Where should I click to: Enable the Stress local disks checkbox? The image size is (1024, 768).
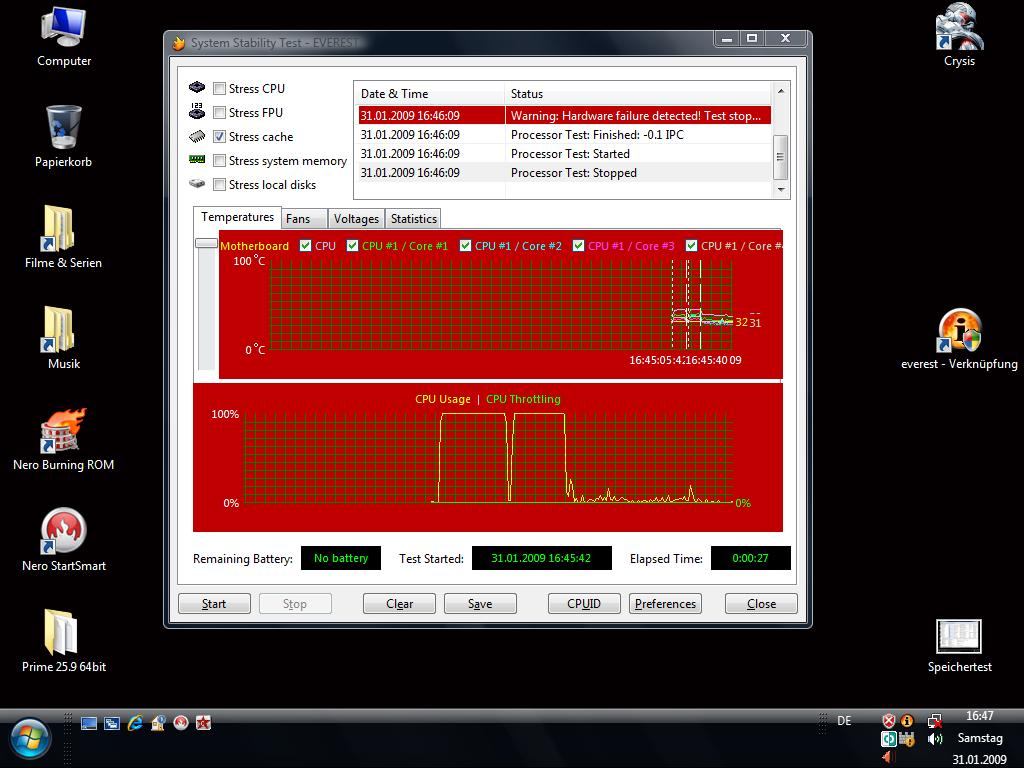tap(220, 185)
